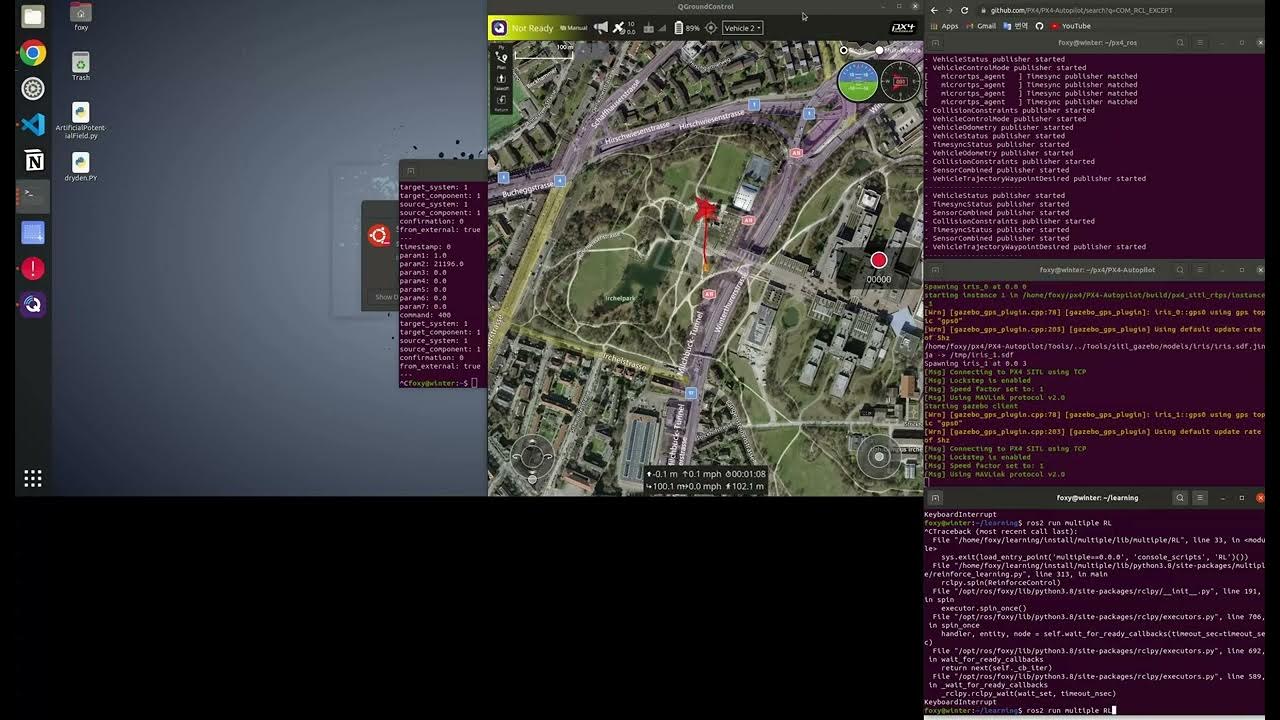Open the foxy home folder on desktop
Screen dimensions: 1280x720
(81, 16)
